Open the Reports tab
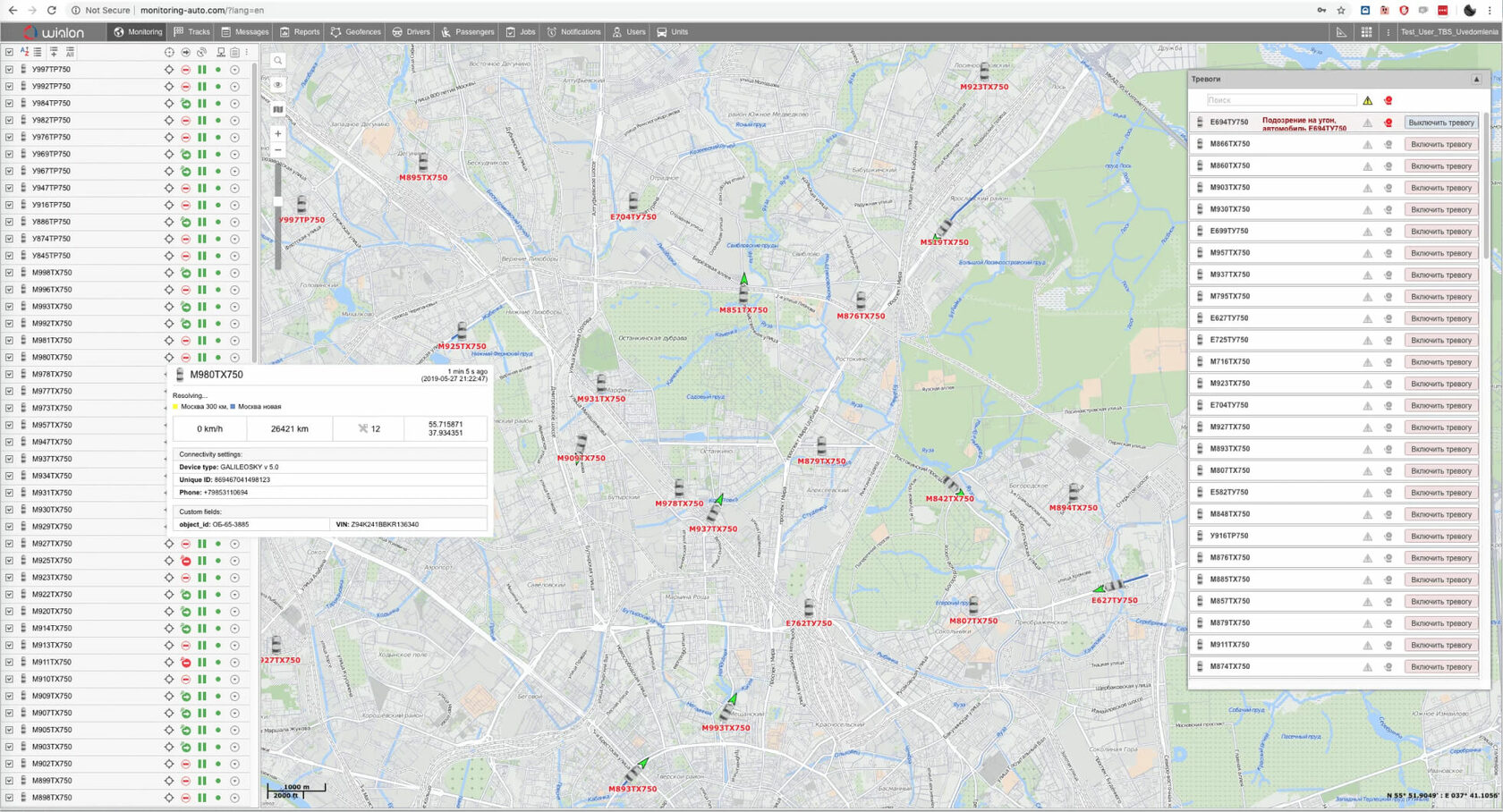 [x=299, y=32]
